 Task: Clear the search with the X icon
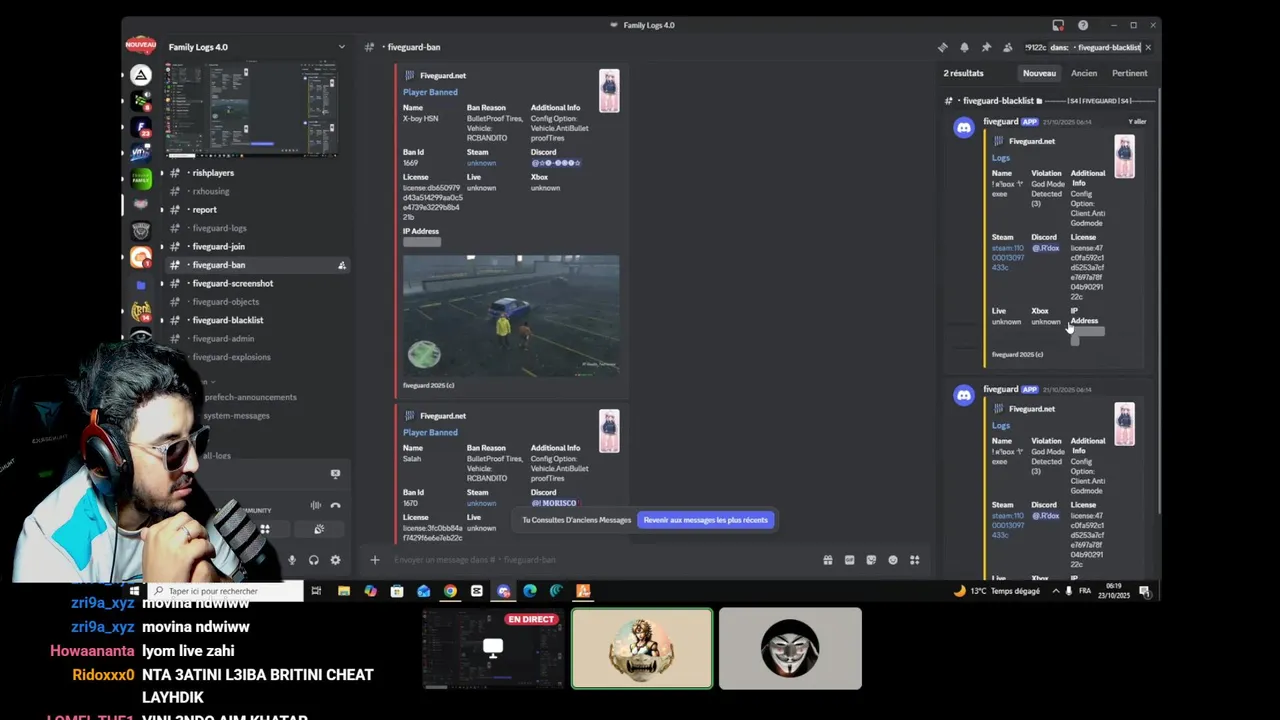pyautogui.click(x=1148, y=47)
